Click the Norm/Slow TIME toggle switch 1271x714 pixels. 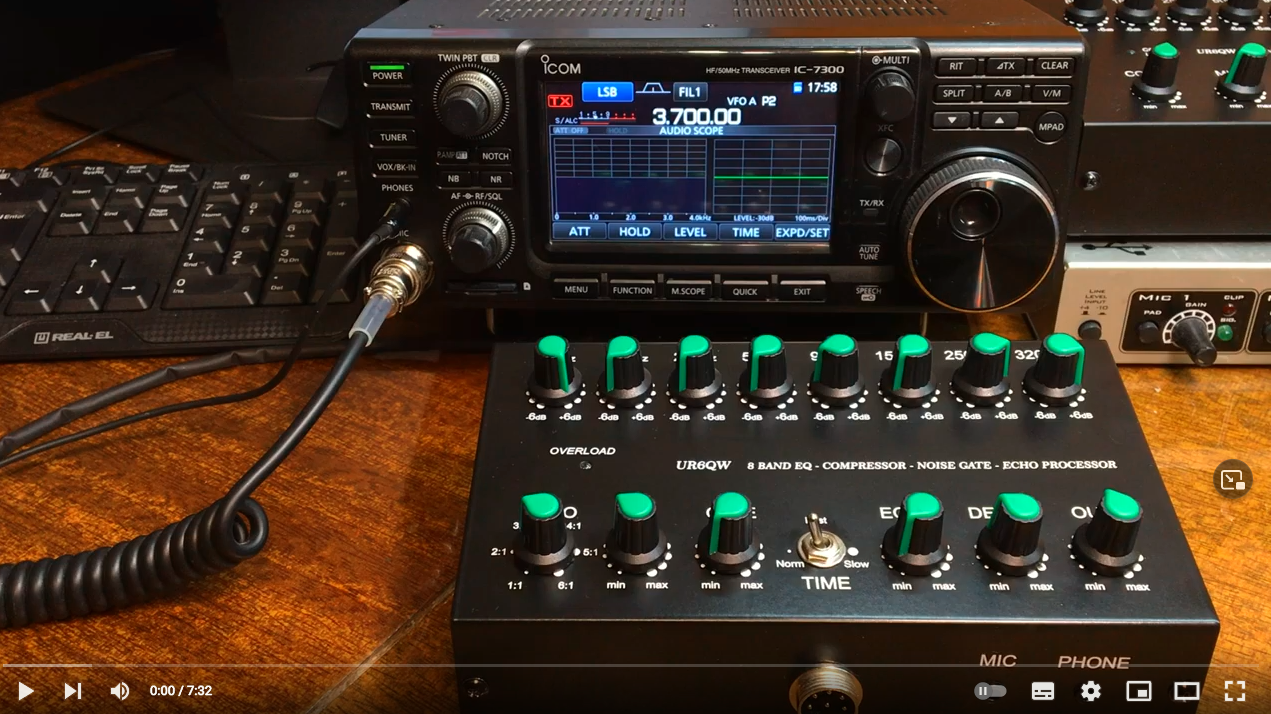coord(820,545)
